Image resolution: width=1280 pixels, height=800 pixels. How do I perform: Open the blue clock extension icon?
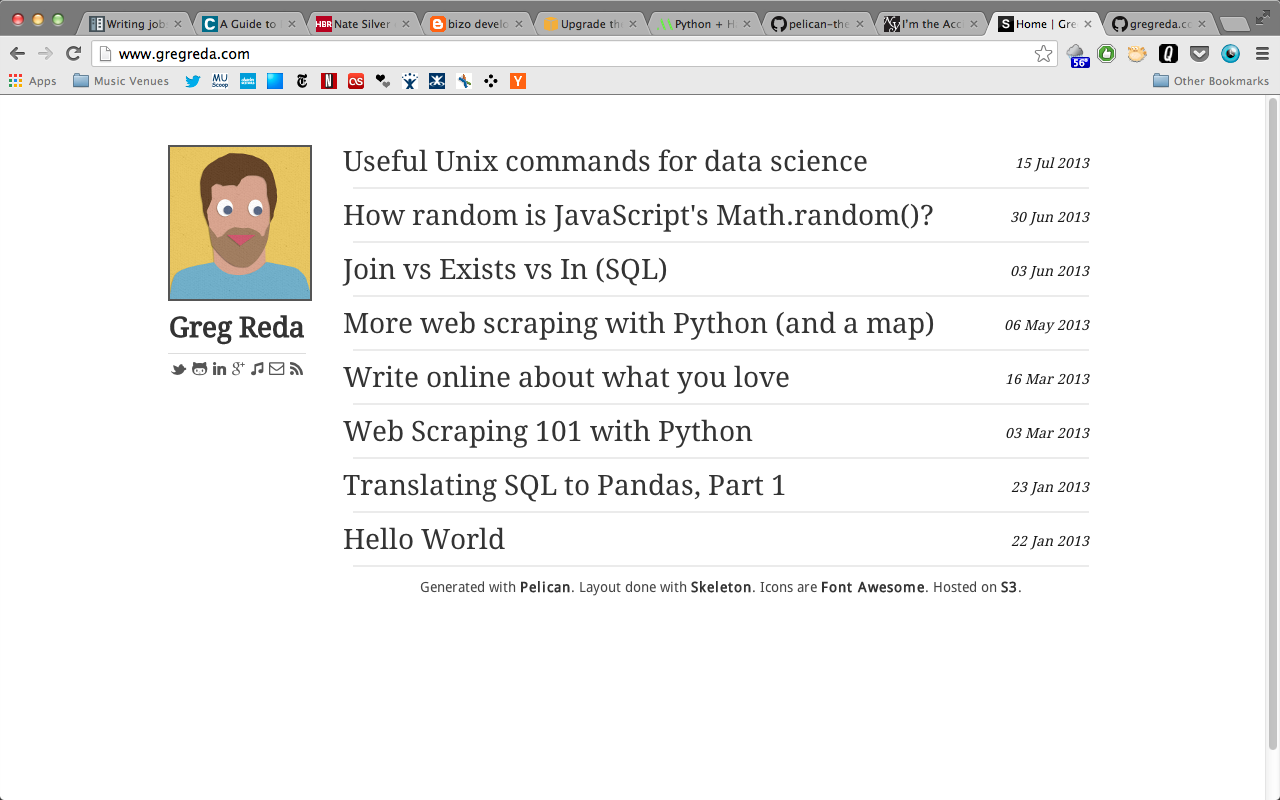(x=1230, y=54)
